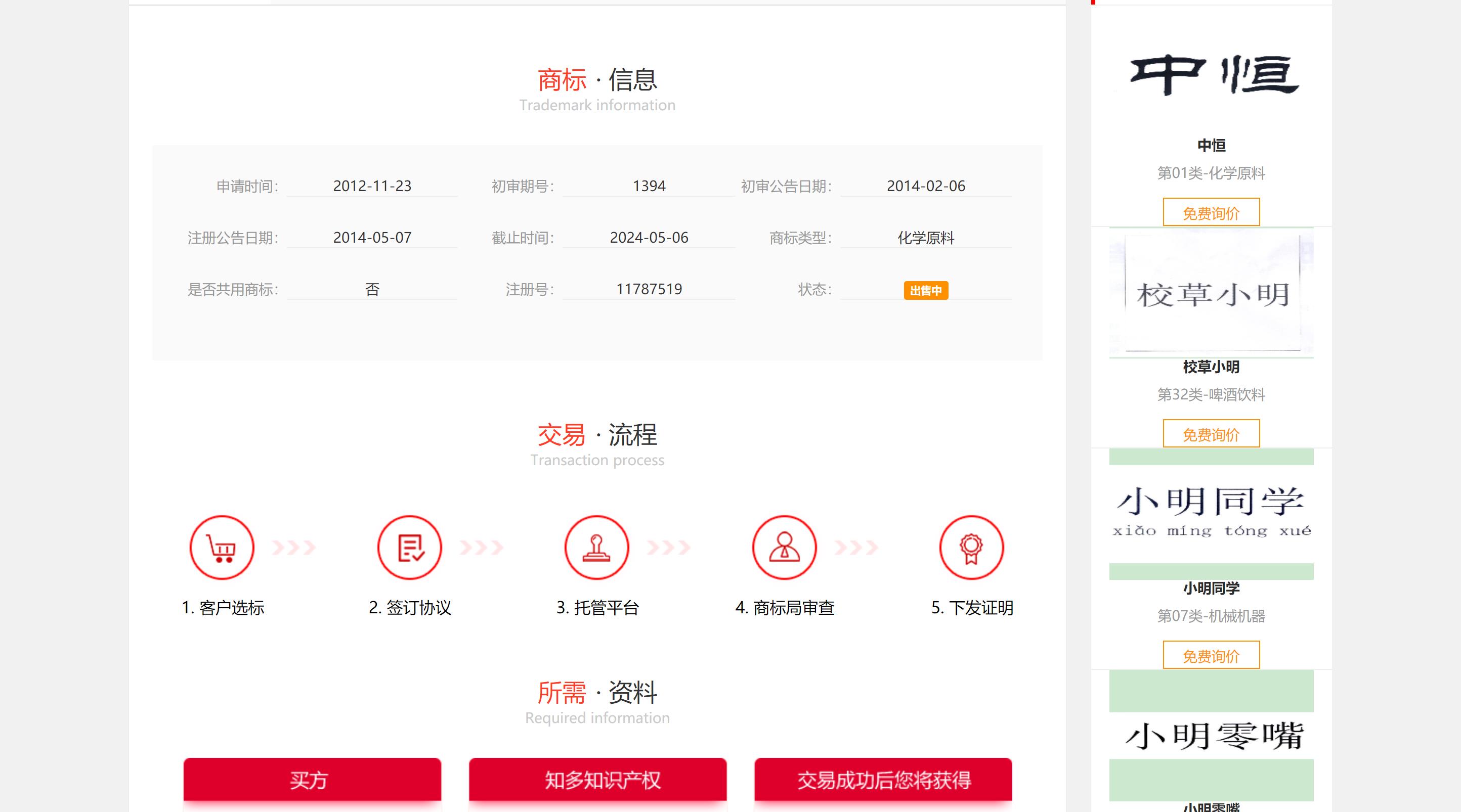Select the 交易成功后您将获得 tab
The height and width of the screenshot is (812, 1461).
pos(883,780)
